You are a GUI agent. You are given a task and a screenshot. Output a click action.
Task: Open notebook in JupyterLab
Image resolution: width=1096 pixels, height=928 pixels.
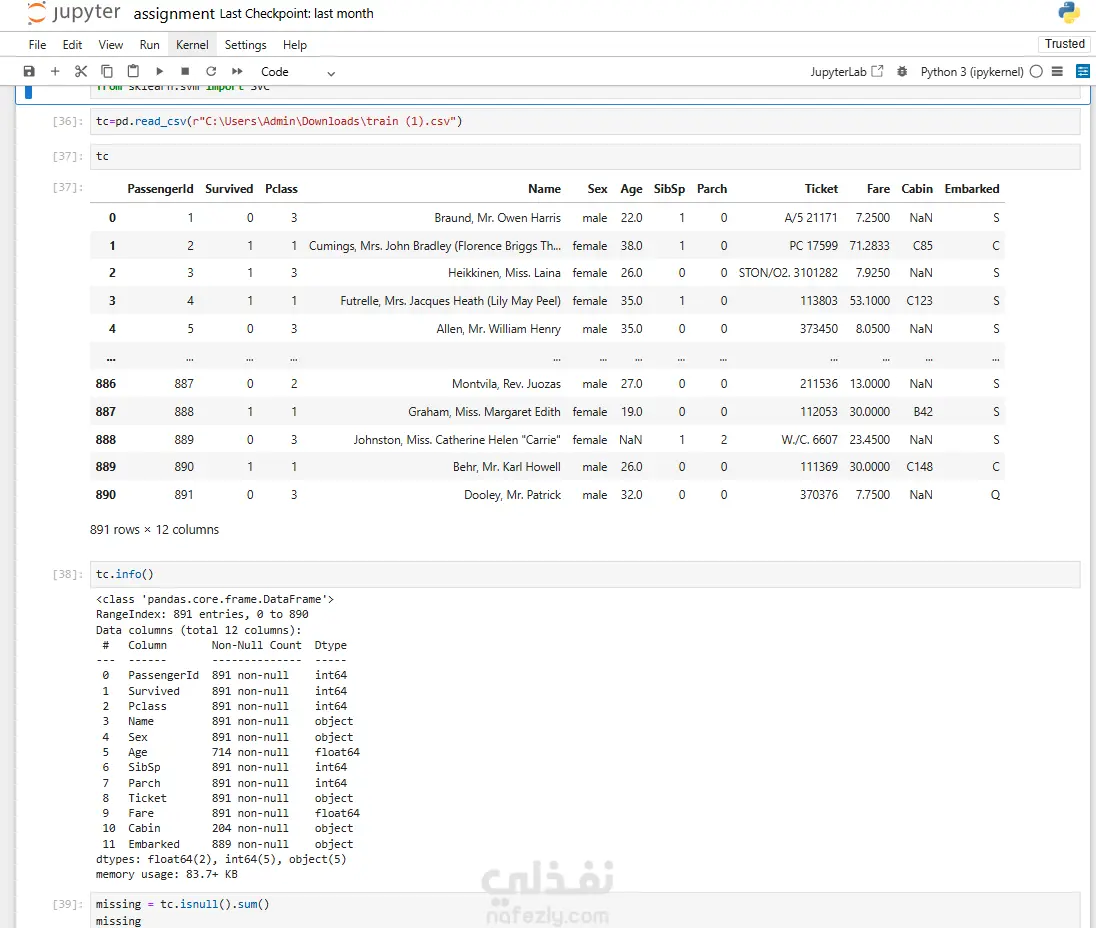pos(847,71)
